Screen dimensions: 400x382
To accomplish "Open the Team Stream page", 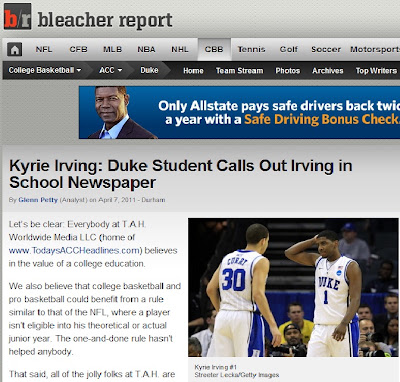I will (239, 71).
